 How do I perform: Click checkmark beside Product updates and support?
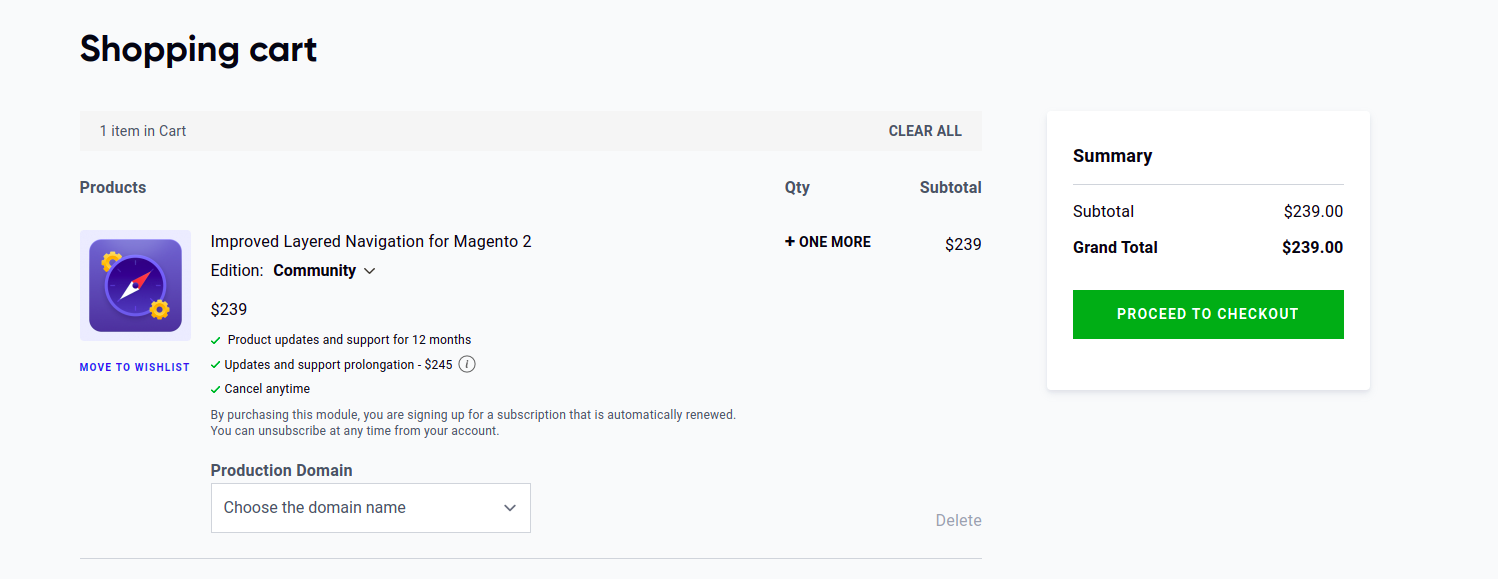pyautogui.click(x=216, y=340)
